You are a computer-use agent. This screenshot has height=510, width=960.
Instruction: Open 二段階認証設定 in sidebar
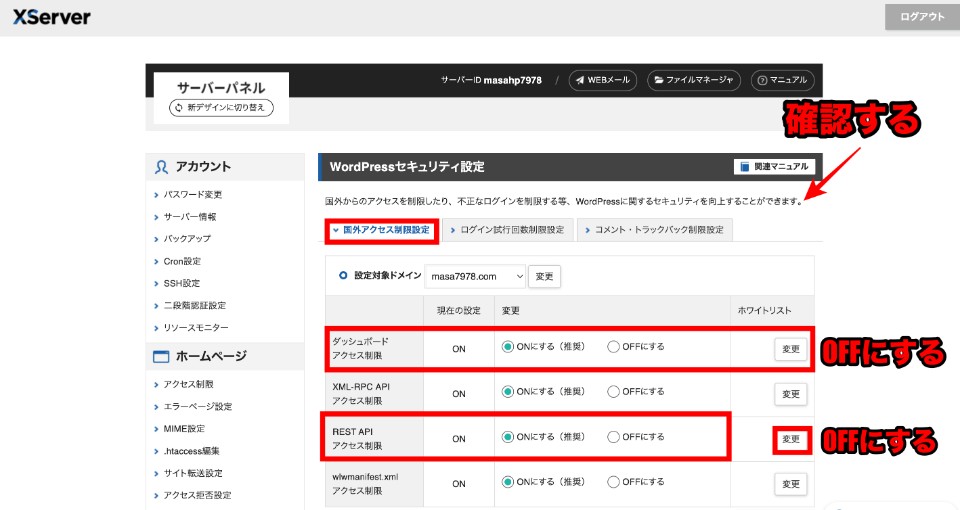(194, 306)
